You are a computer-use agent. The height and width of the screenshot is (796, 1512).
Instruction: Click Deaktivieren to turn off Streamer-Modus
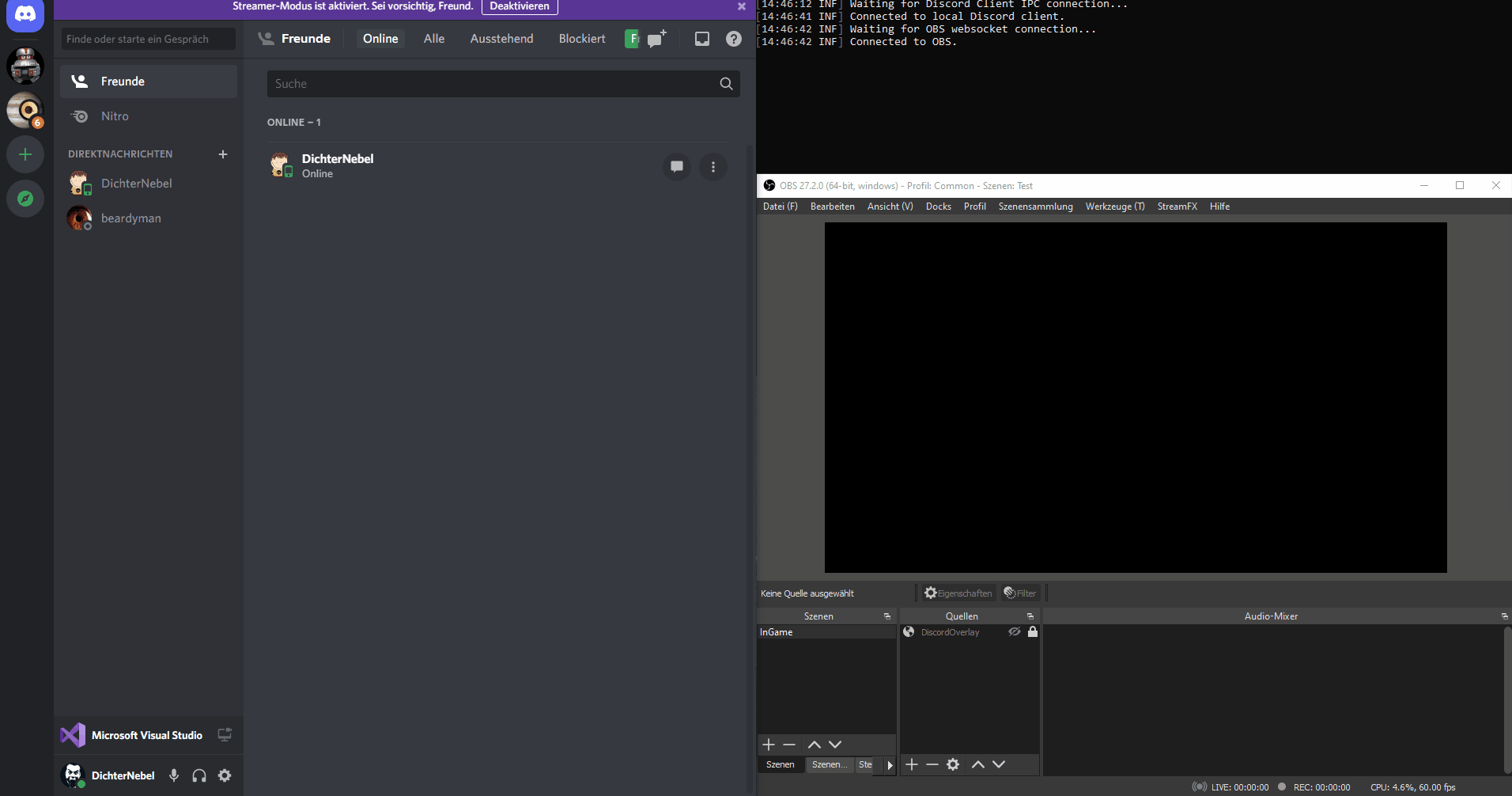pyautogui.click(x=520, y=6)
